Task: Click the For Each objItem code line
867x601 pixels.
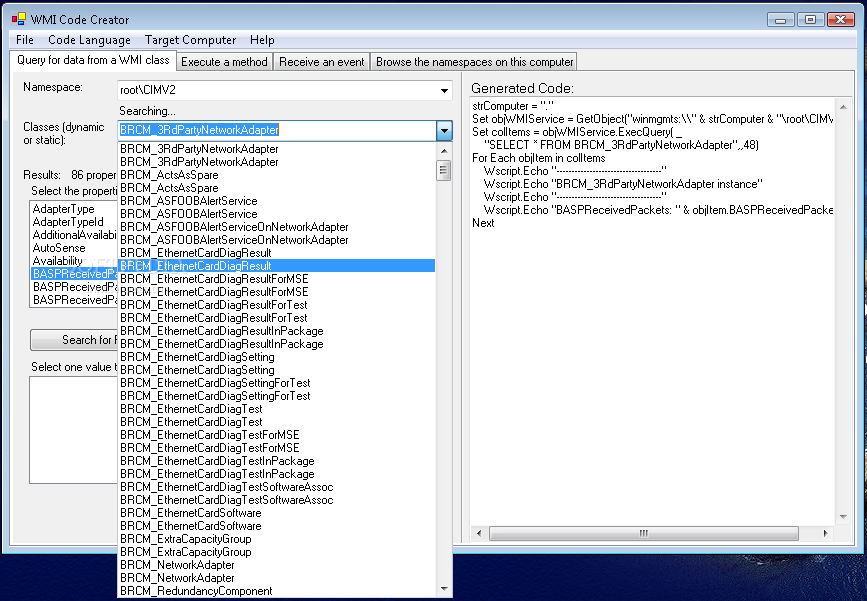Action: point(539,158)
